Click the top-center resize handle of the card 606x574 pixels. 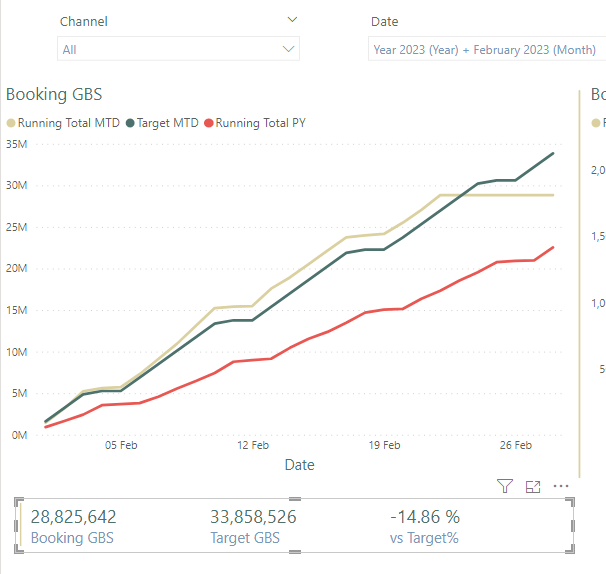point(295,499)
